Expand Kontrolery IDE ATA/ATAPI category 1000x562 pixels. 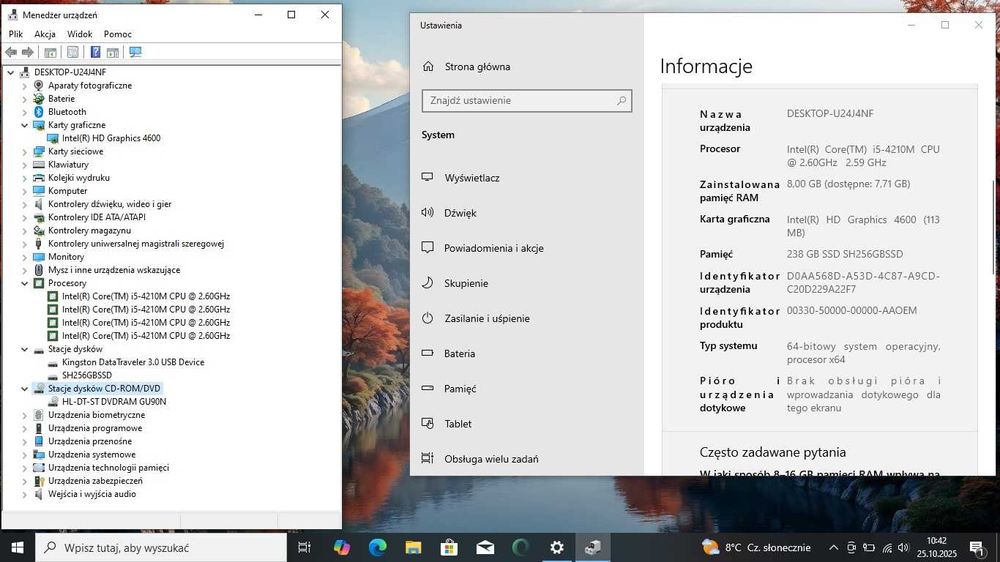click(24, 217)
